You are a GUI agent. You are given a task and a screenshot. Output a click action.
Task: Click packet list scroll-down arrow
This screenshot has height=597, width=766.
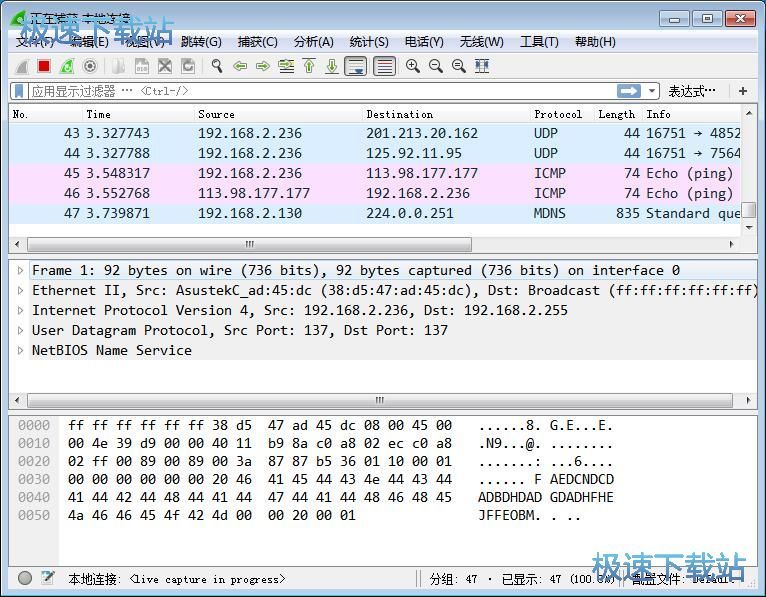tap(749, 228)
